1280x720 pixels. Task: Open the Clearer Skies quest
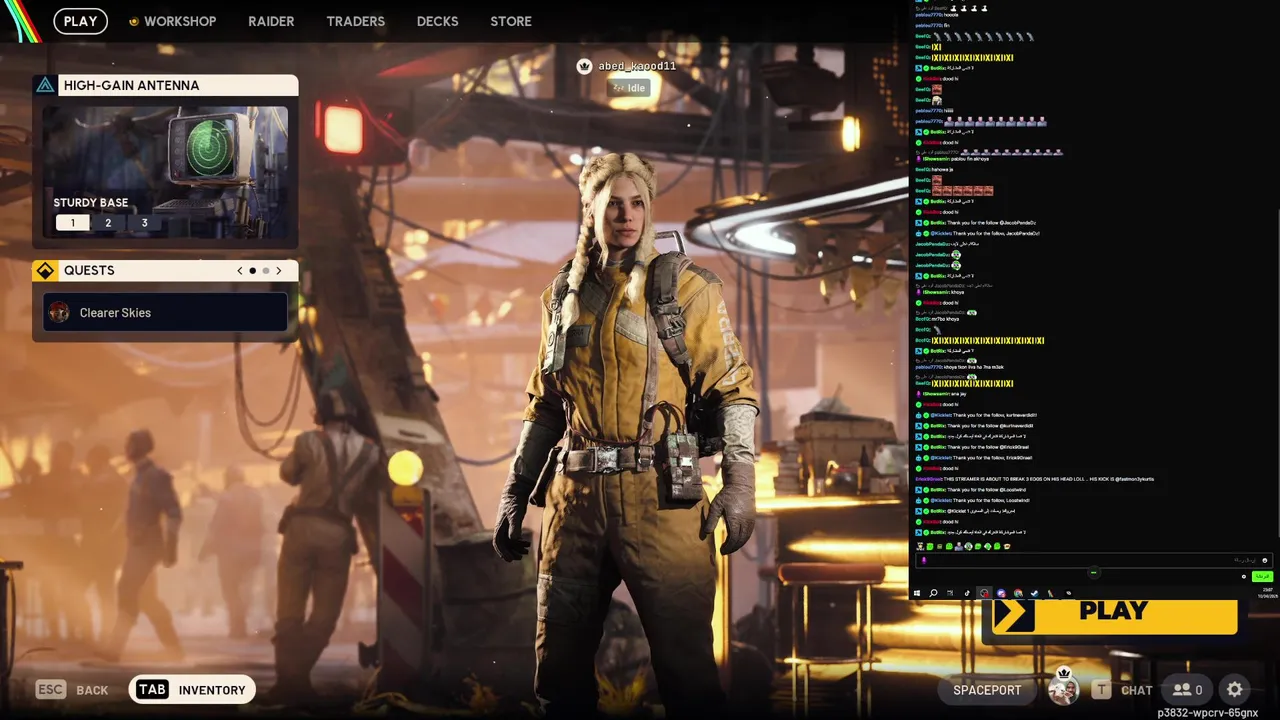(165, 313)
